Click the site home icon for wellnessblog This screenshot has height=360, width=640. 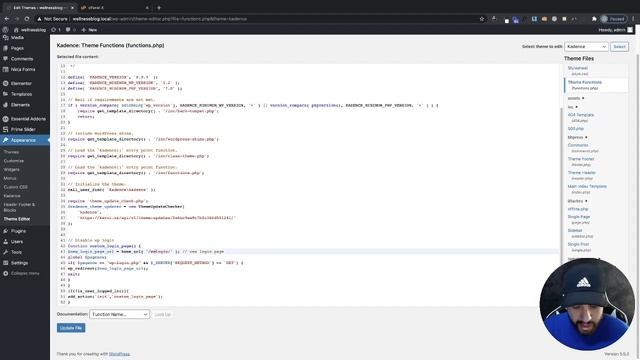(x=16, y=30)
